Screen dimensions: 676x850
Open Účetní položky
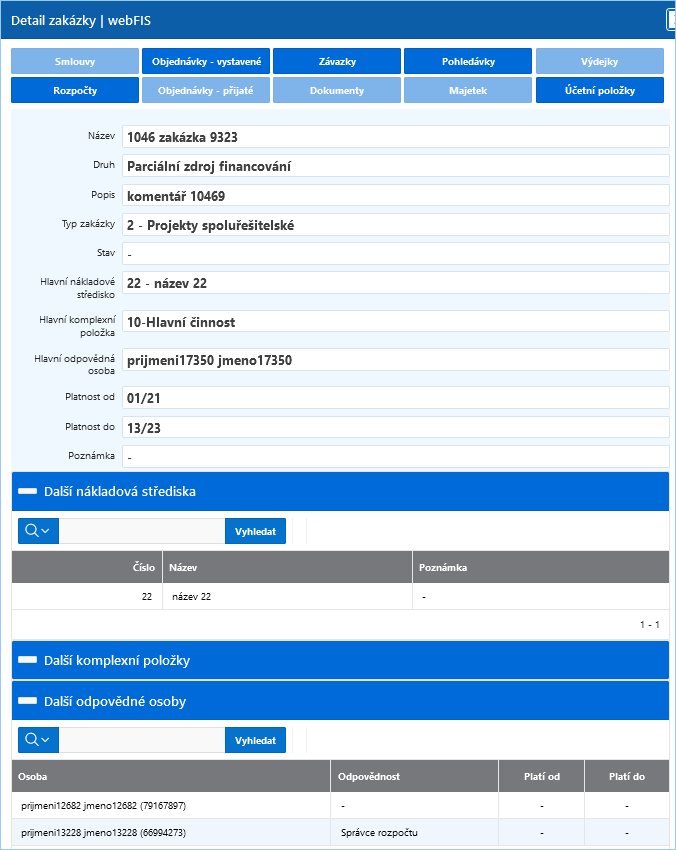tap(600, 90)
